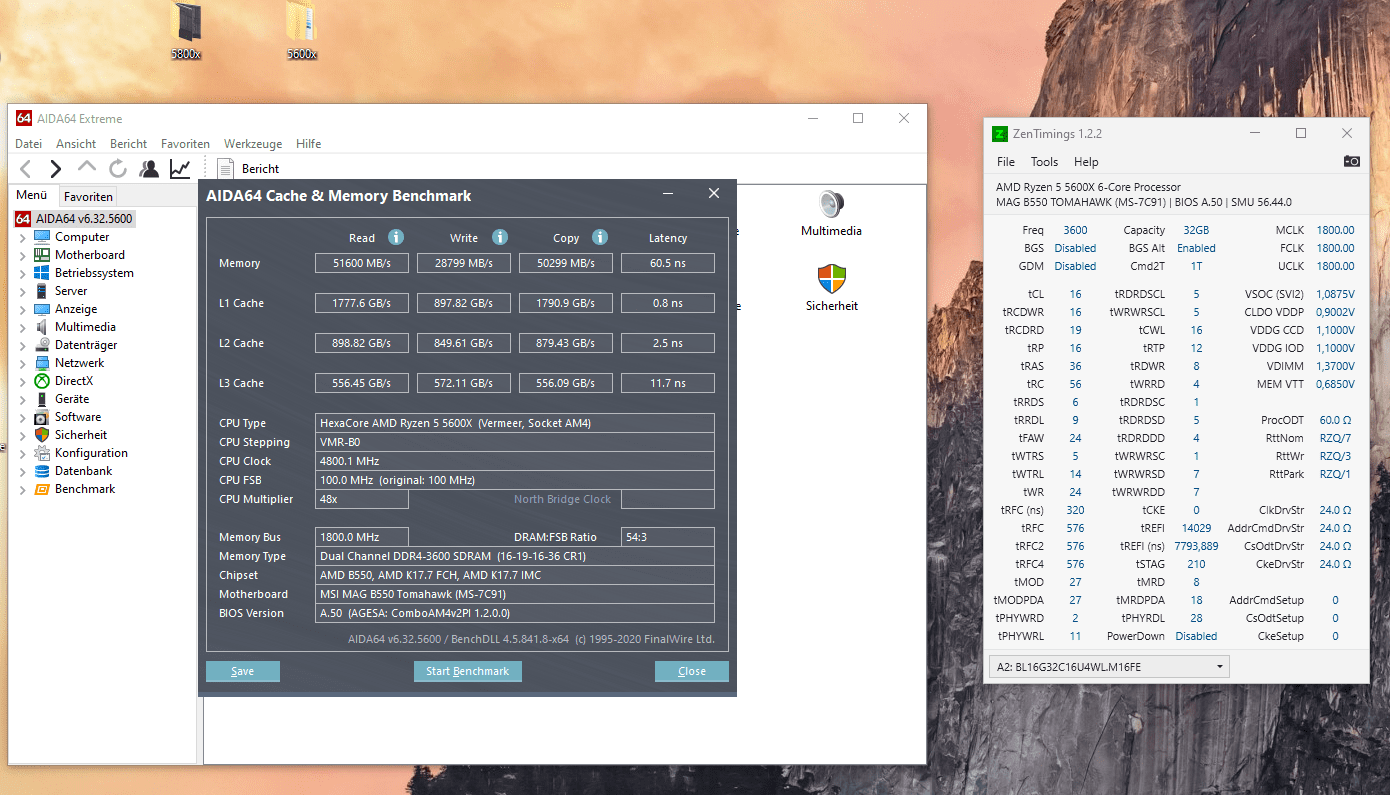Click the ProcODT 60.0 Ω value
The image size is (1390, 795).
[1335, 421]
